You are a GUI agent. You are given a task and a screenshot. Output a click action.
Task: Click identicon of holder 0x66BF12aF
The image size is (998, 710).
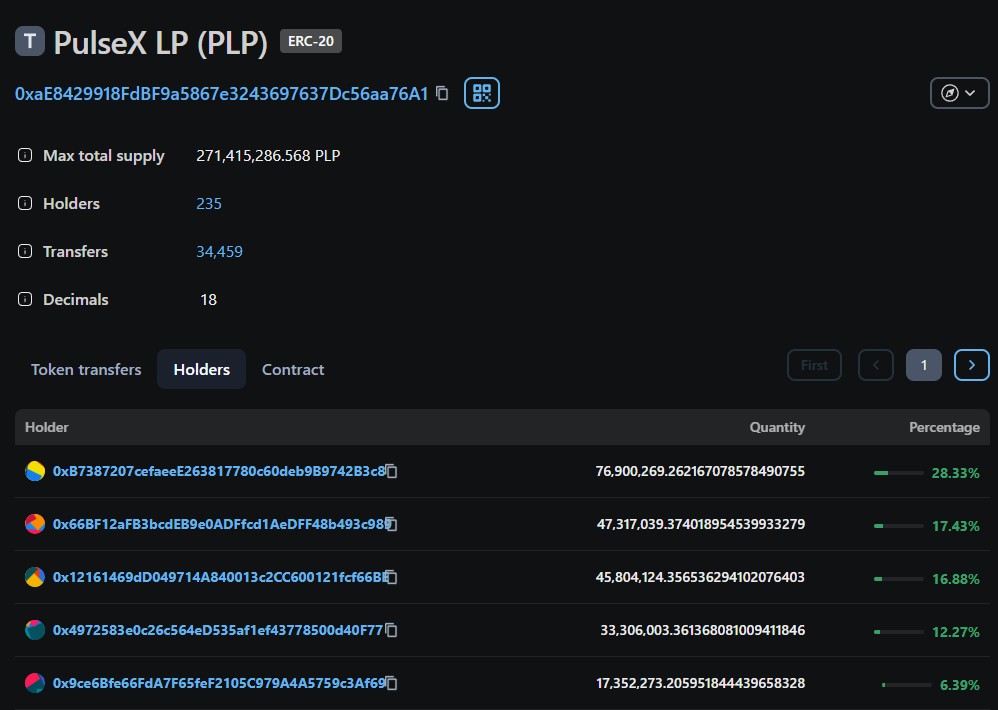tap(35, 524)
